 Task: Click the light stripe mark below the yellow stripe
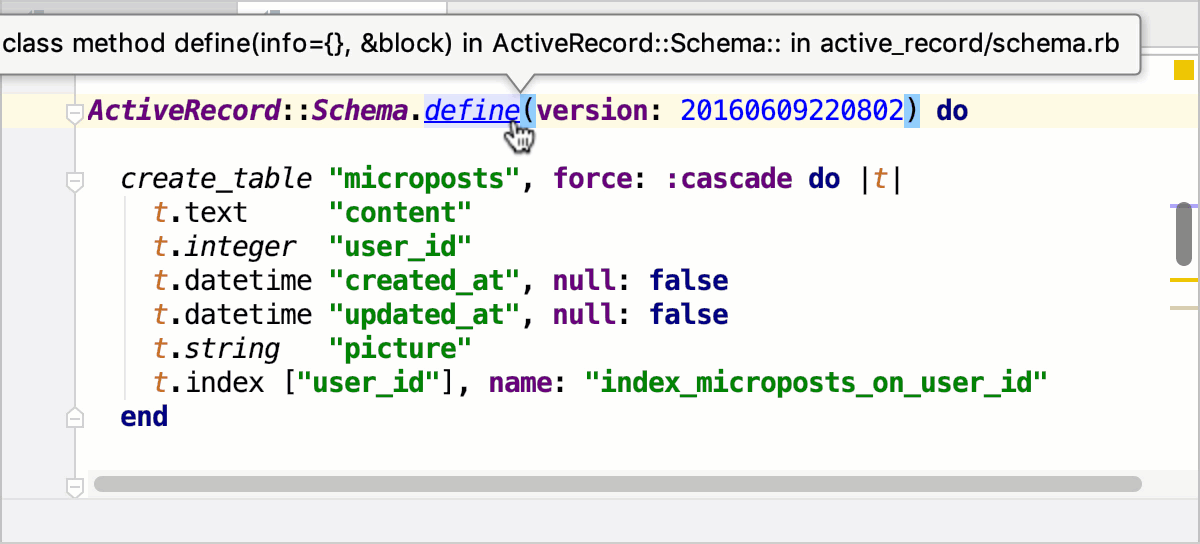[1183, 308]
